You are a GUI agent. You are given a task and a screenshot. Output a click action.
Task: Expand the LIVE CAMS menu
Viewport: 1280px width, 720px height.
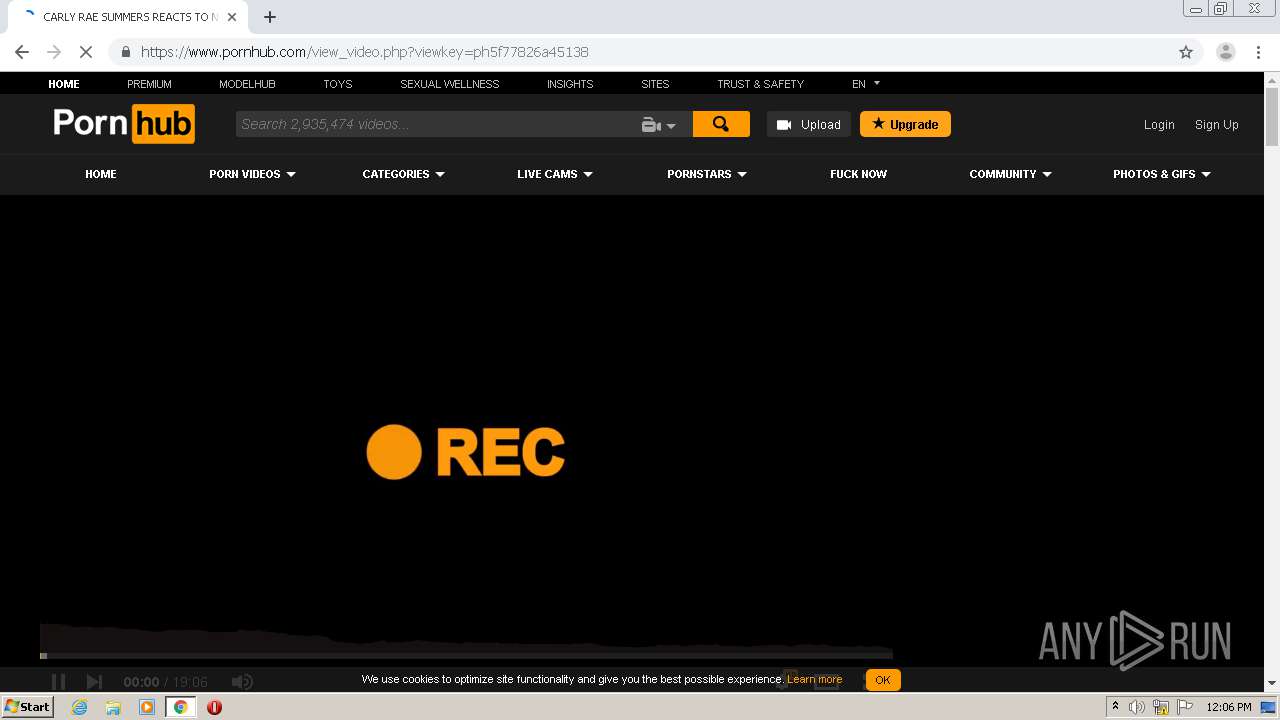[x=555, y=174]
